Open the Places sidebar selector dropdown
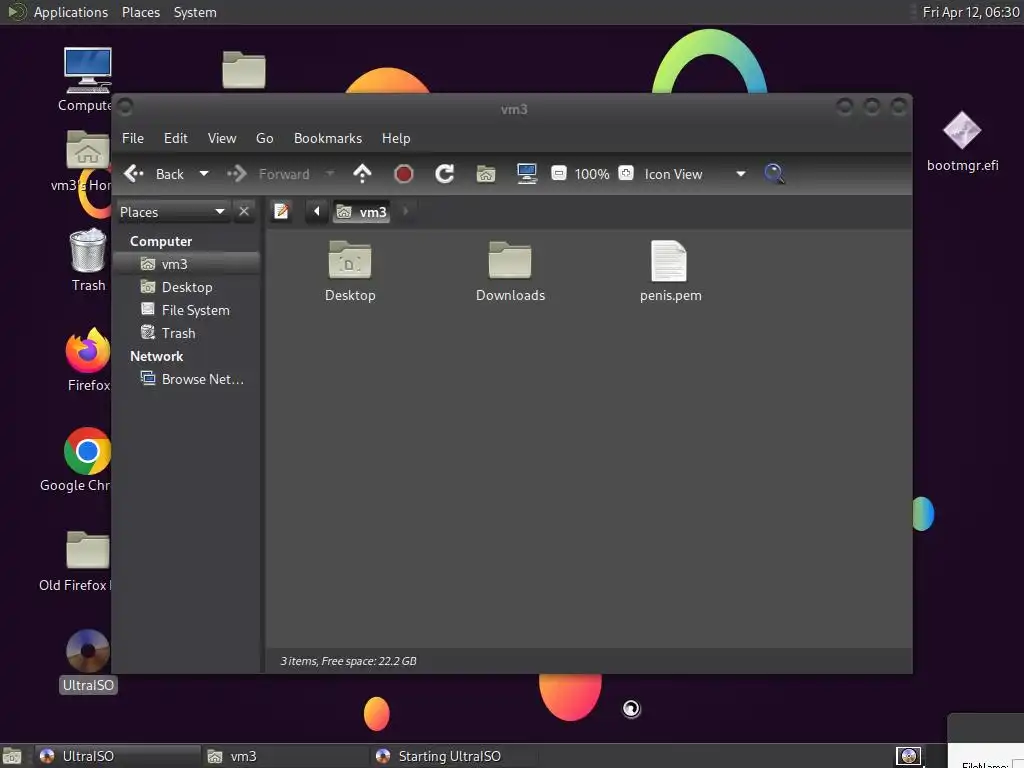 pos(172,212)
